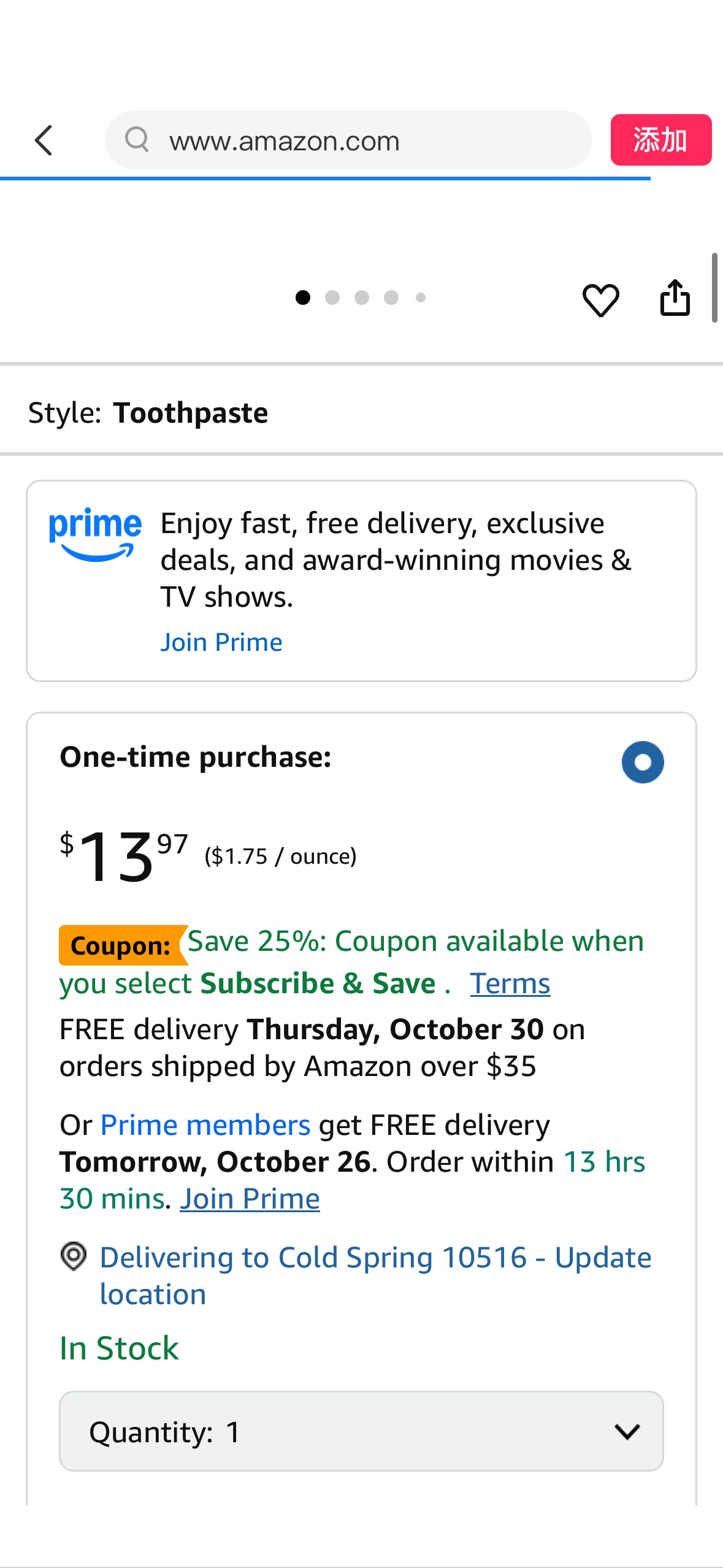723x1568 pixels.
Task: Open coupon Terms link
Action: [x=510, y=983]
